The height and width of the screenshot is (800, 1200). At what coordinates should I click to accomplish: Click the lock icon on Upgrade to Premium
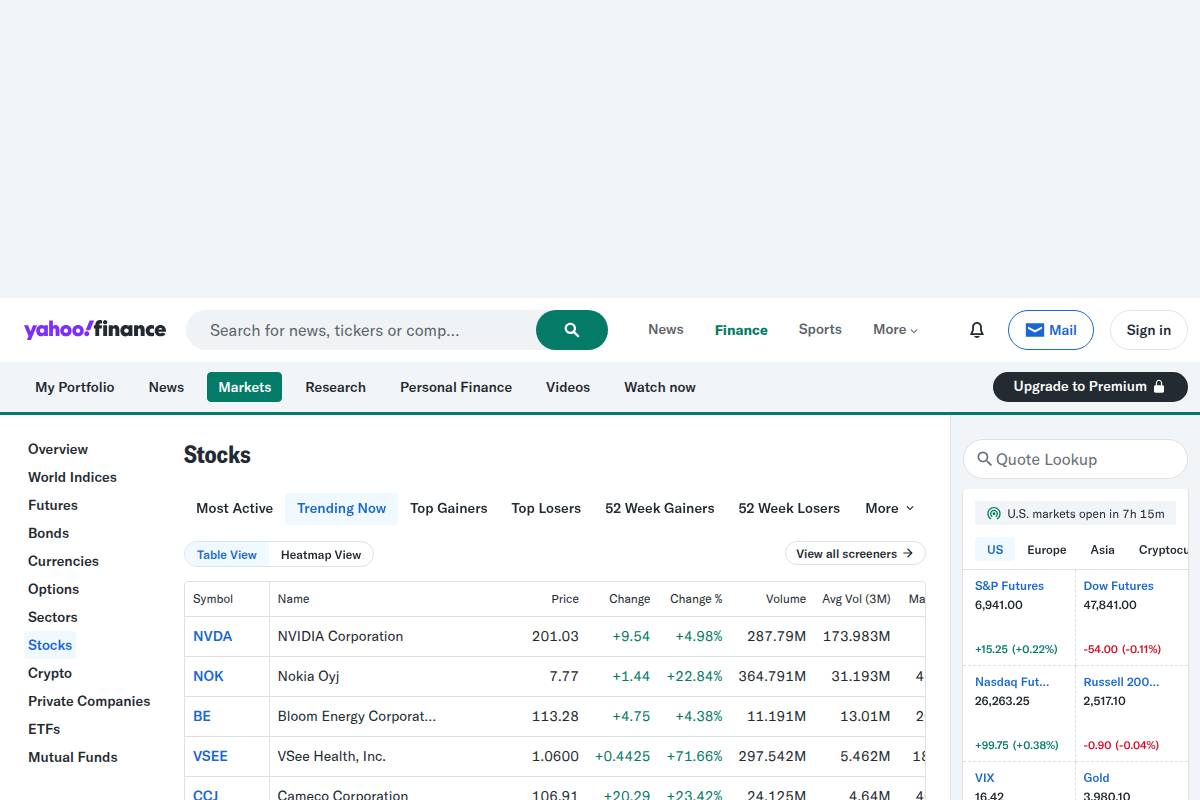[1160, 387]
